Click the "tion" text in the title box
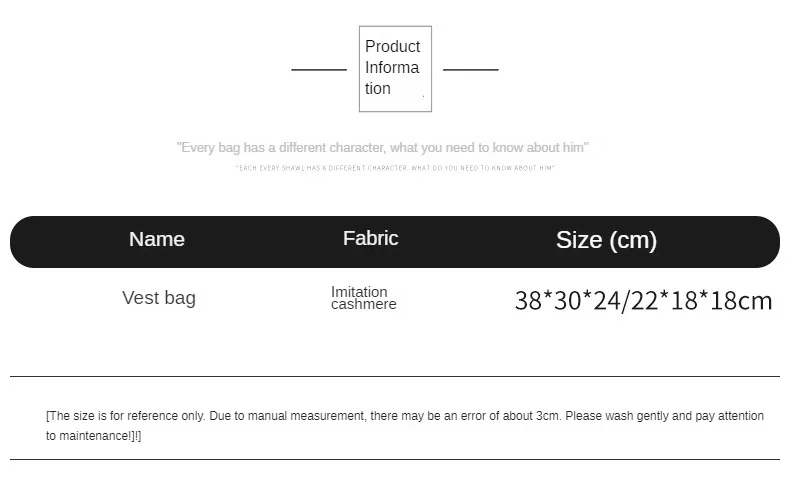Screen dimensions: 790x480 click(x=378, y=89)
